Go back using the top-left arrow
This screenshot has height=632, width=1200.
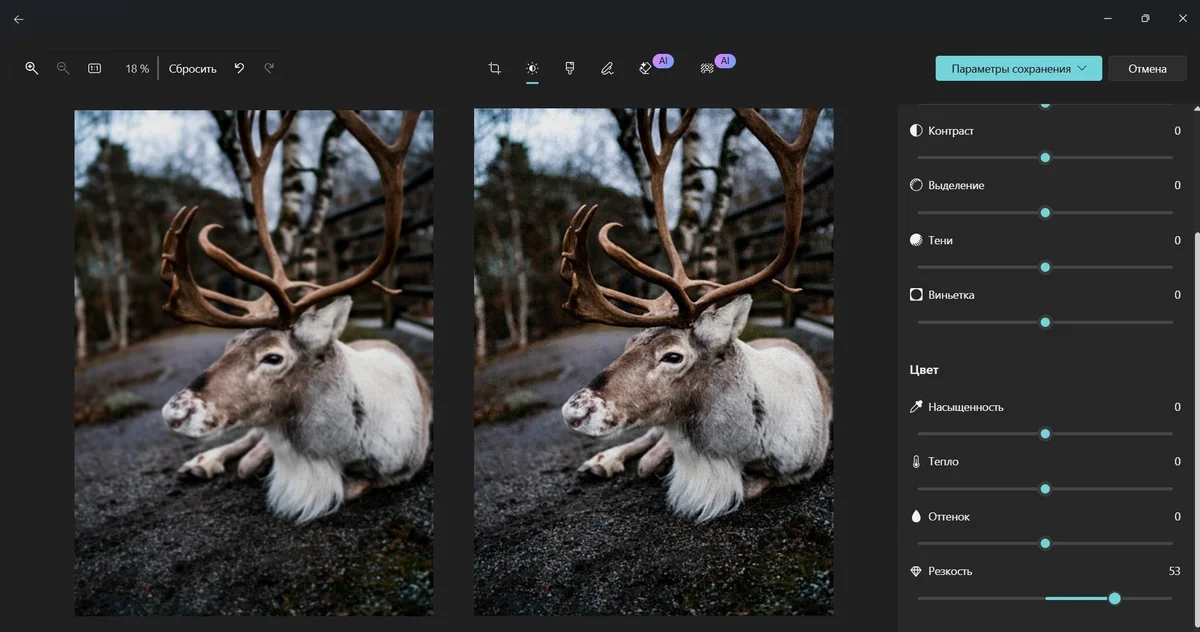coord(18,19)
